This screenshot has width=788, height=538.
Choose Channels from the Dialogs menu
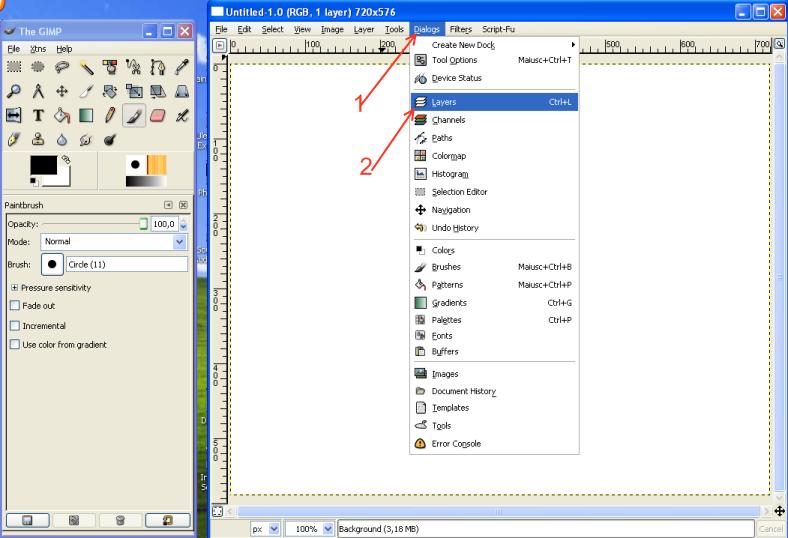click(x=495, y=120)
